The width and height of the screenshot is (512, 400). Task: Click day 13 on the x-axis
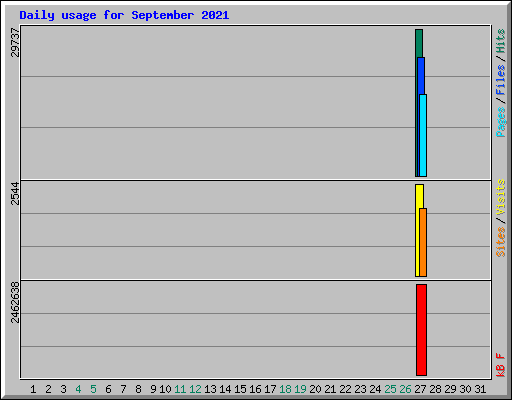[x=210, y=389]
